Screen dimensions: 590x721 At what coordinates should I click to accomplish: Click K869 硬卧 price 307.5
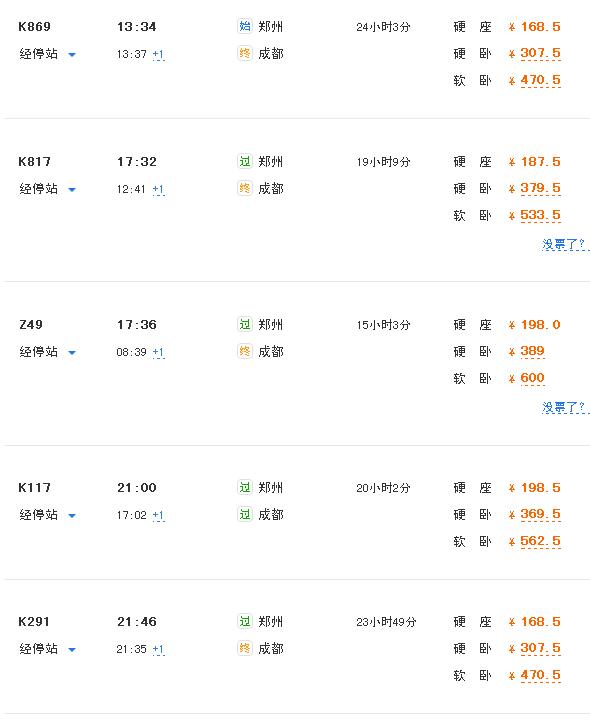pos(540,53)
